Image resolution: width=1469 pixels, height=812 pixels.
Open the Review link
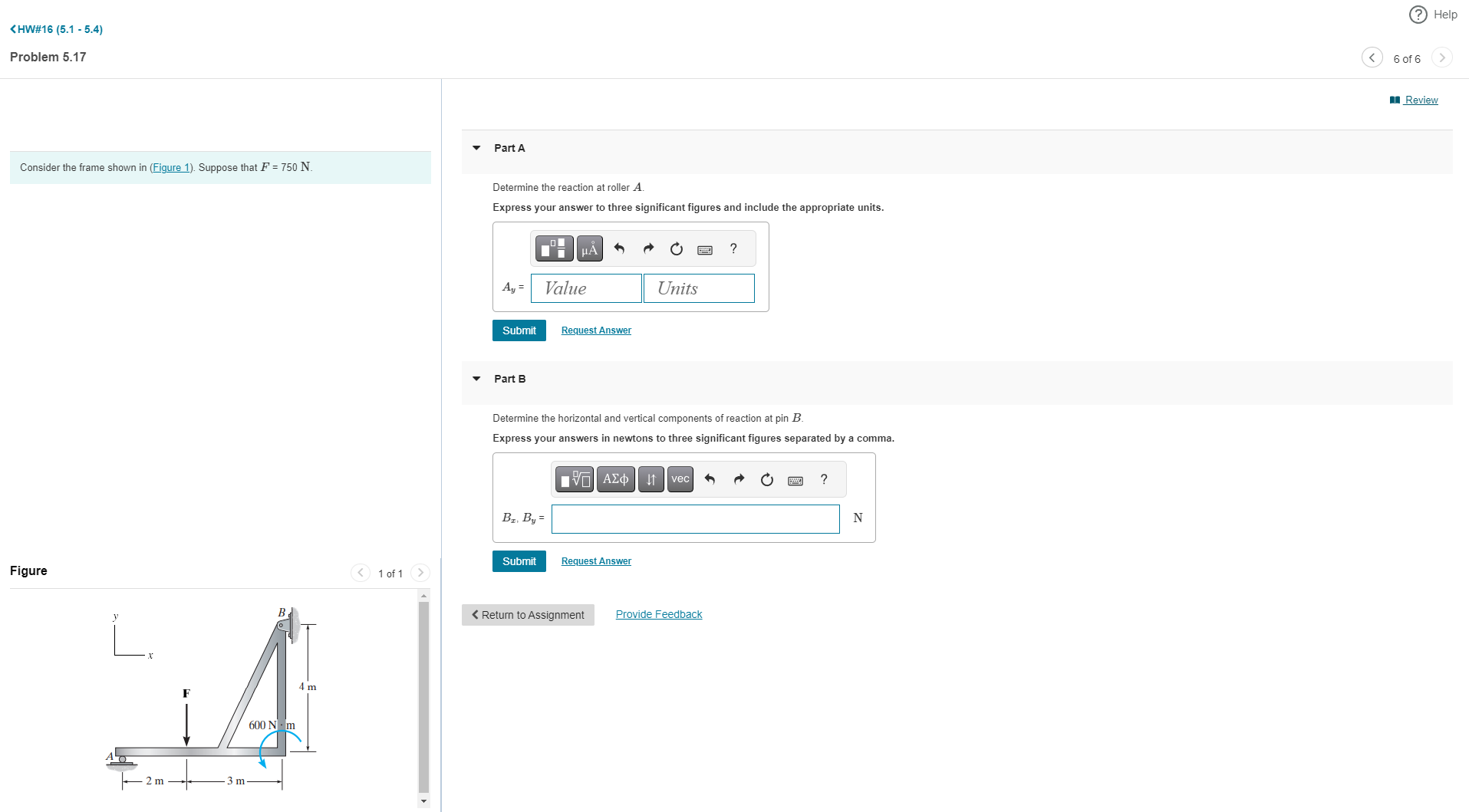point(1421,100)
